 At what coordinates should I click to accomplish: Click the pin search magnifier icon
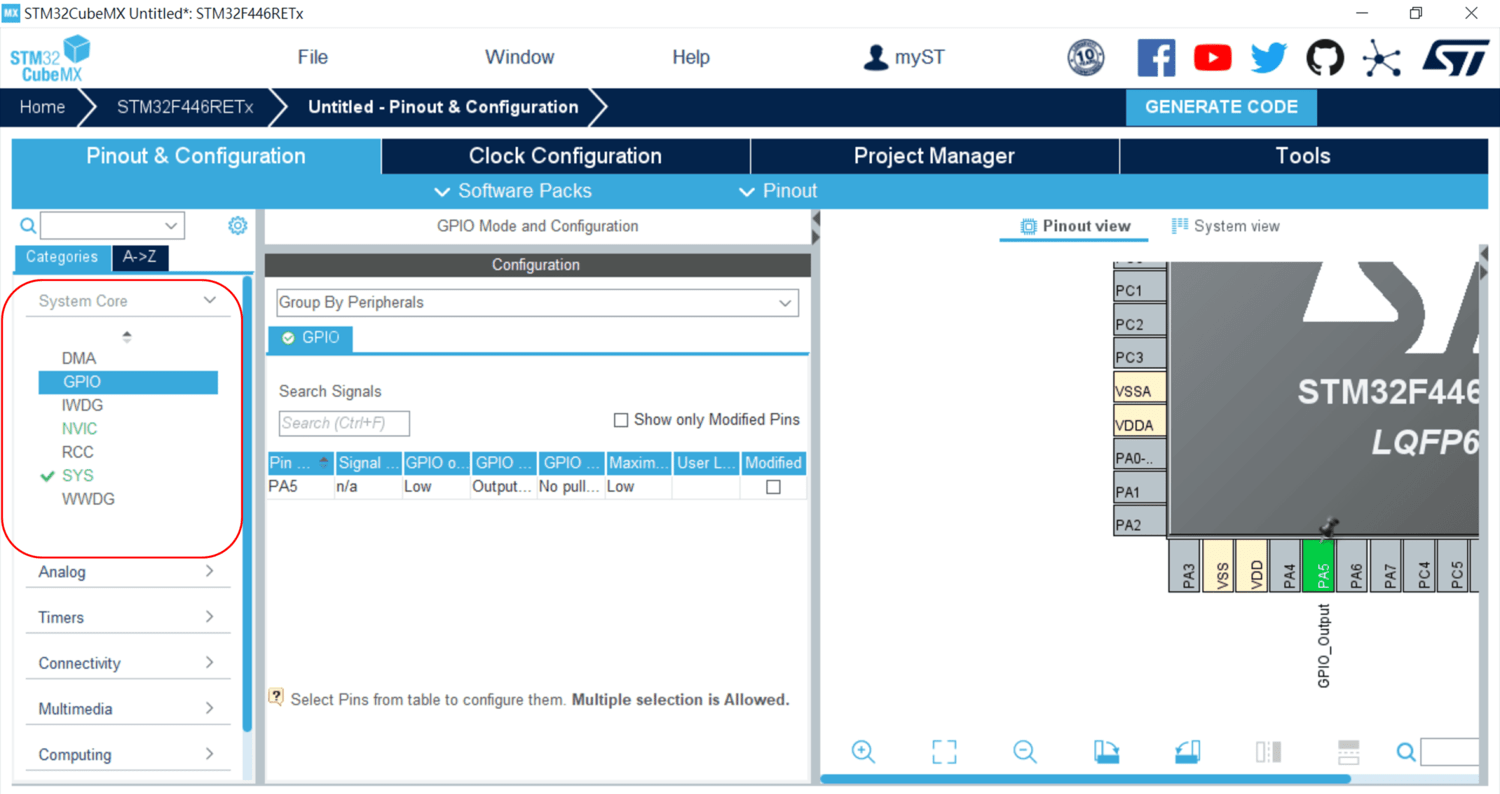1405,752
